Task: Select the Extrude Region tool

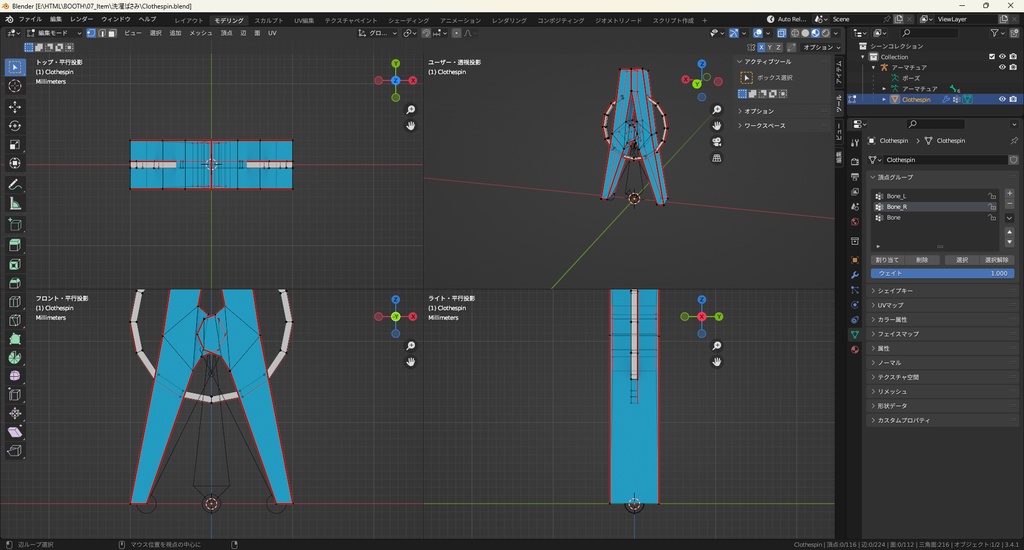Action: pyautogui.click(x=15, y=245)
